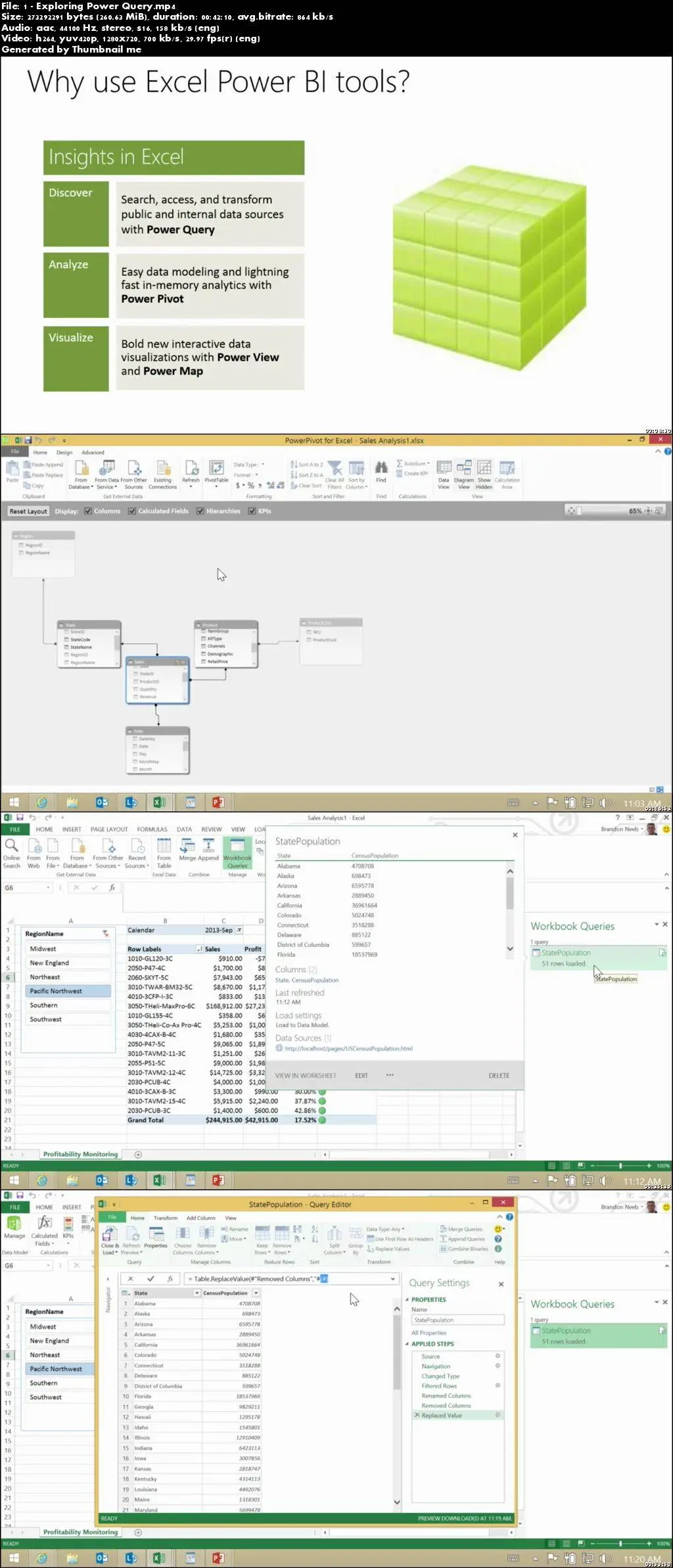Click Merge Queries in Query Editor

coord(461,1229)
